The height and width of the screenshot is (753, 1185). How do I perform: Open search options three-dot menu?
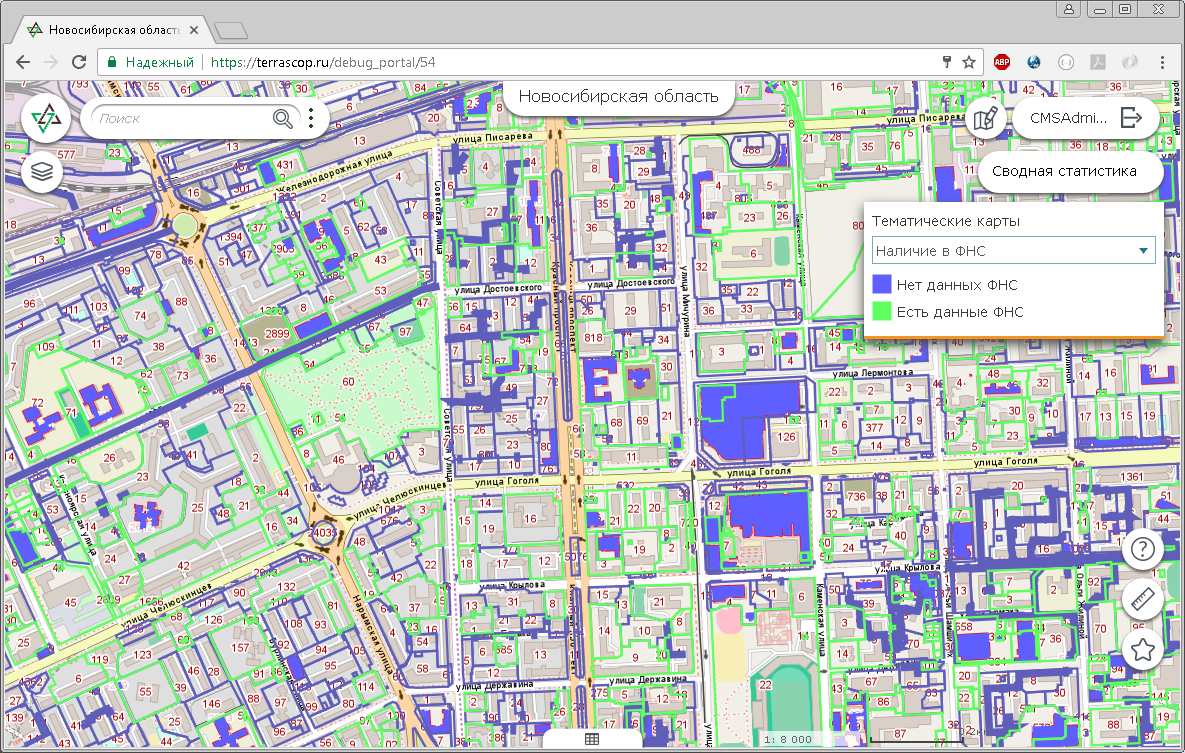point(311,119)
